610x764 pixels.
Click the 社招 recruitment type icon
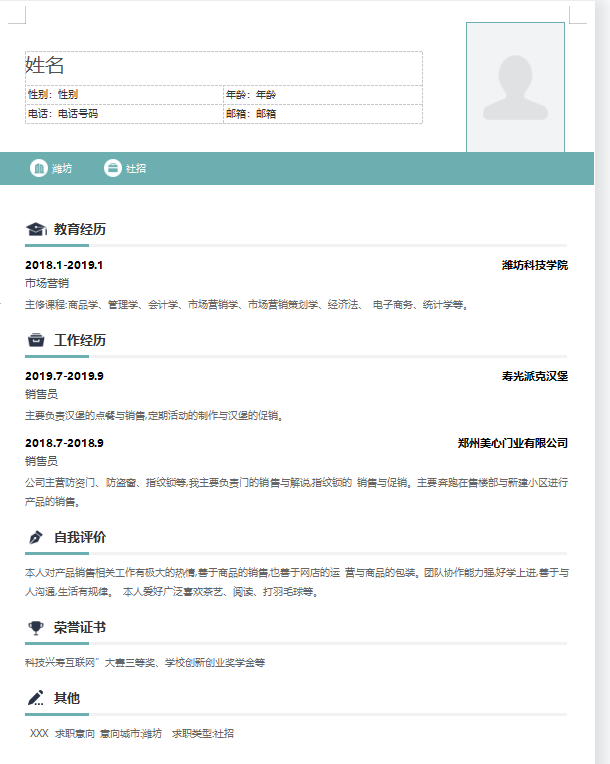click(x=113, y=168)
